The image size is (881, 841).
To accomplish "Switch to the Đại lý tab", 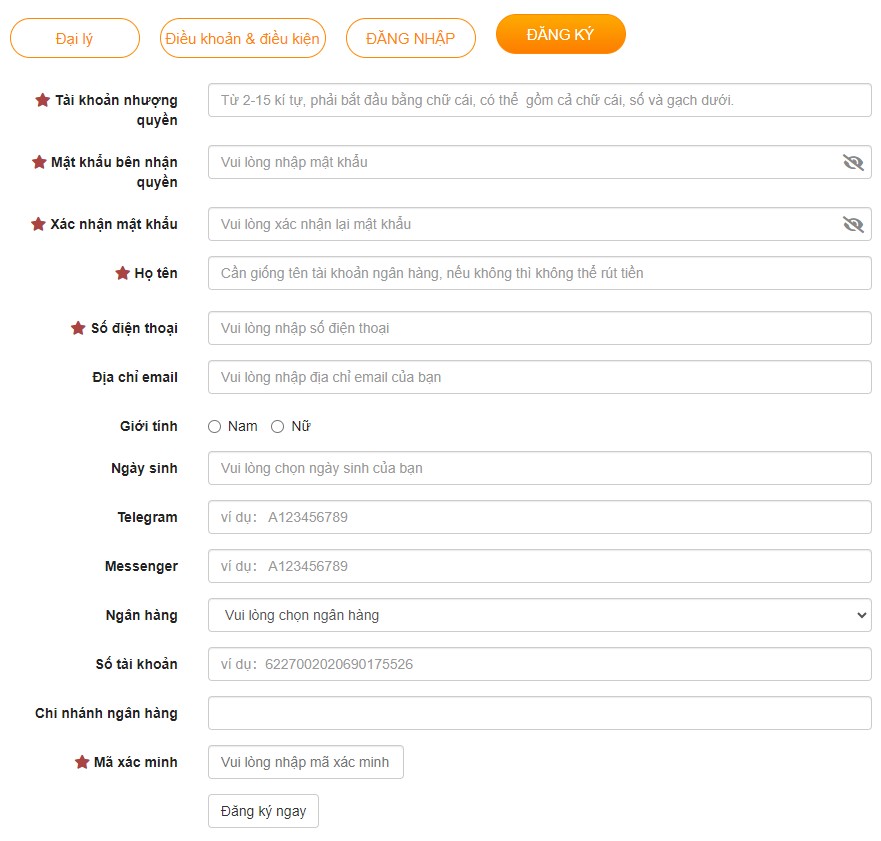I will (74, 38).
